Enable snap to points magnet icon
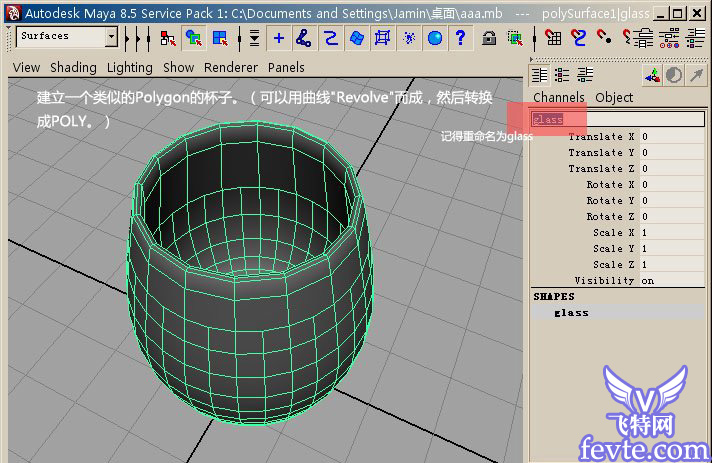 point(604,37)
